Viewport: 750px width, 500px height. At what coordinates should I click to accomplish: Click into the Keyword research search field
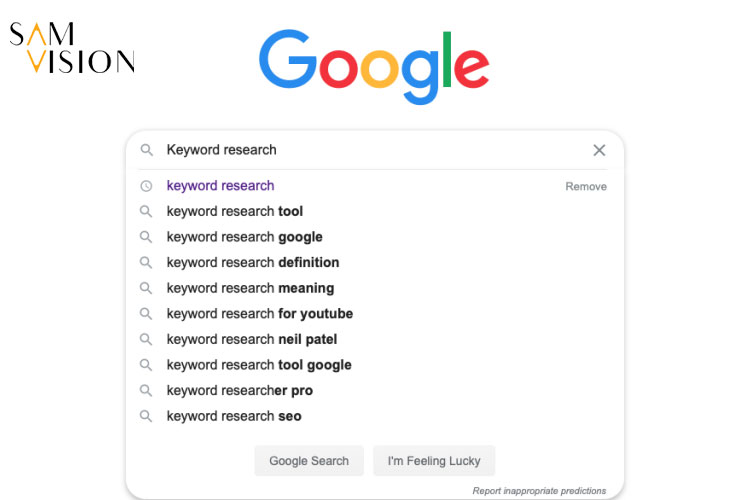pos(373,150)
